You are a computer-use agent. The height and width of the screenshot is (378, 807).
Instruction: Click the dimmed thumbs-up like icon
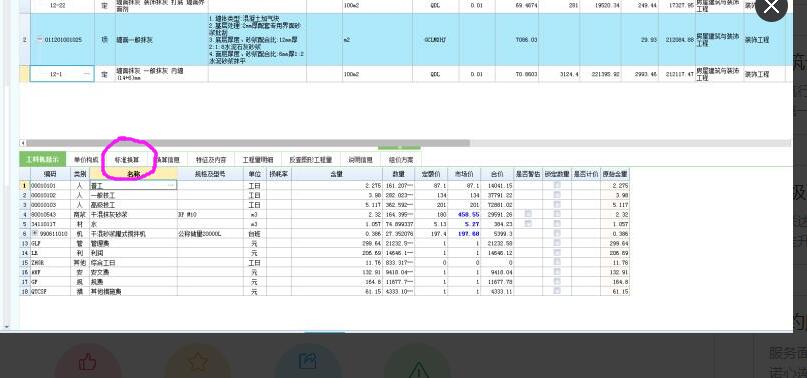pyautogui.click(x=88, y=362)
